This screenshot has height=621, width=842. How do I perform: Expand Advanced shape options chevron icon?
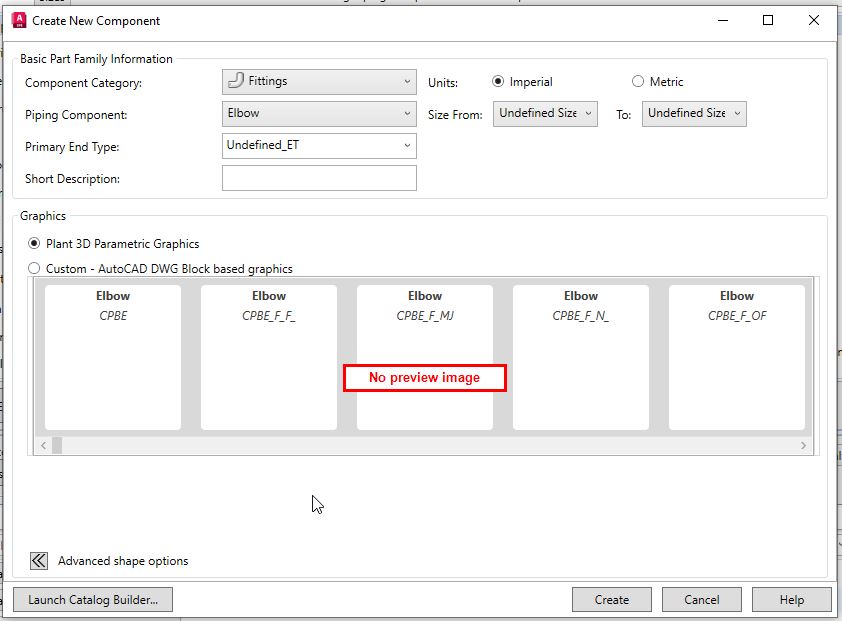tap(39, 561)
